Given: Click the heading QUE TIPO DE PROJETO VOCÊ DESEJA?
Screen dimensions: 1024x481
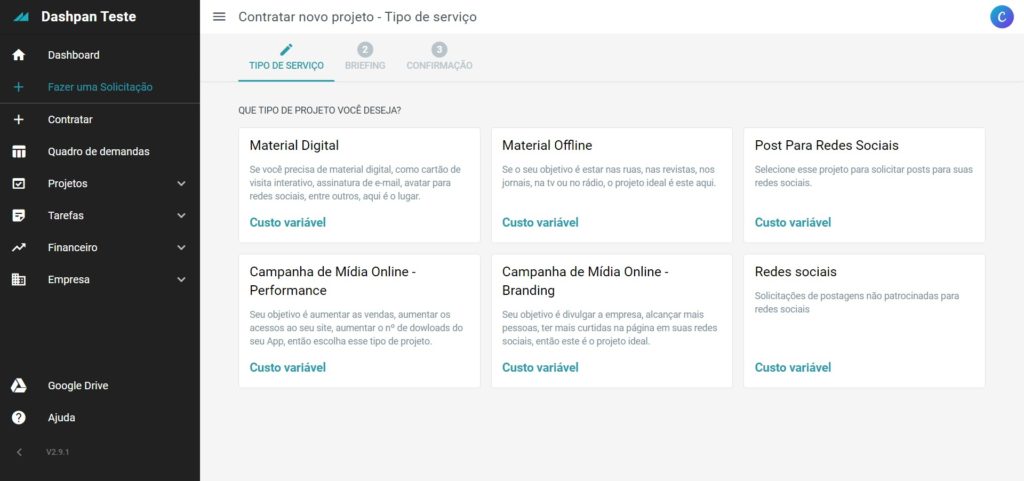Looking at the screenshot, I should [320, 110].
